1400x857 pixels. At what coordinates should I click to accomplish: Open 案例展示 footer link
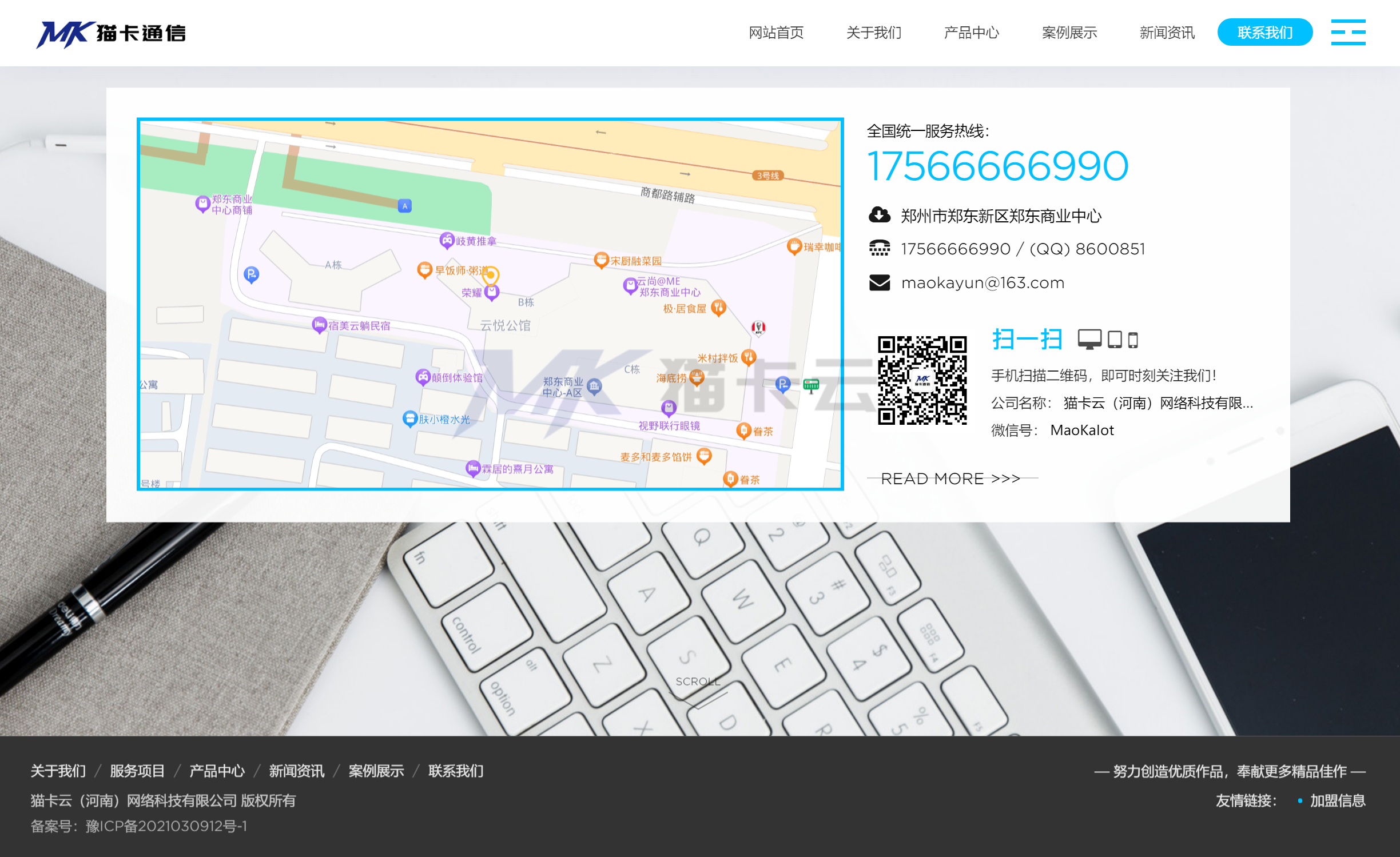tap(376, 771)
